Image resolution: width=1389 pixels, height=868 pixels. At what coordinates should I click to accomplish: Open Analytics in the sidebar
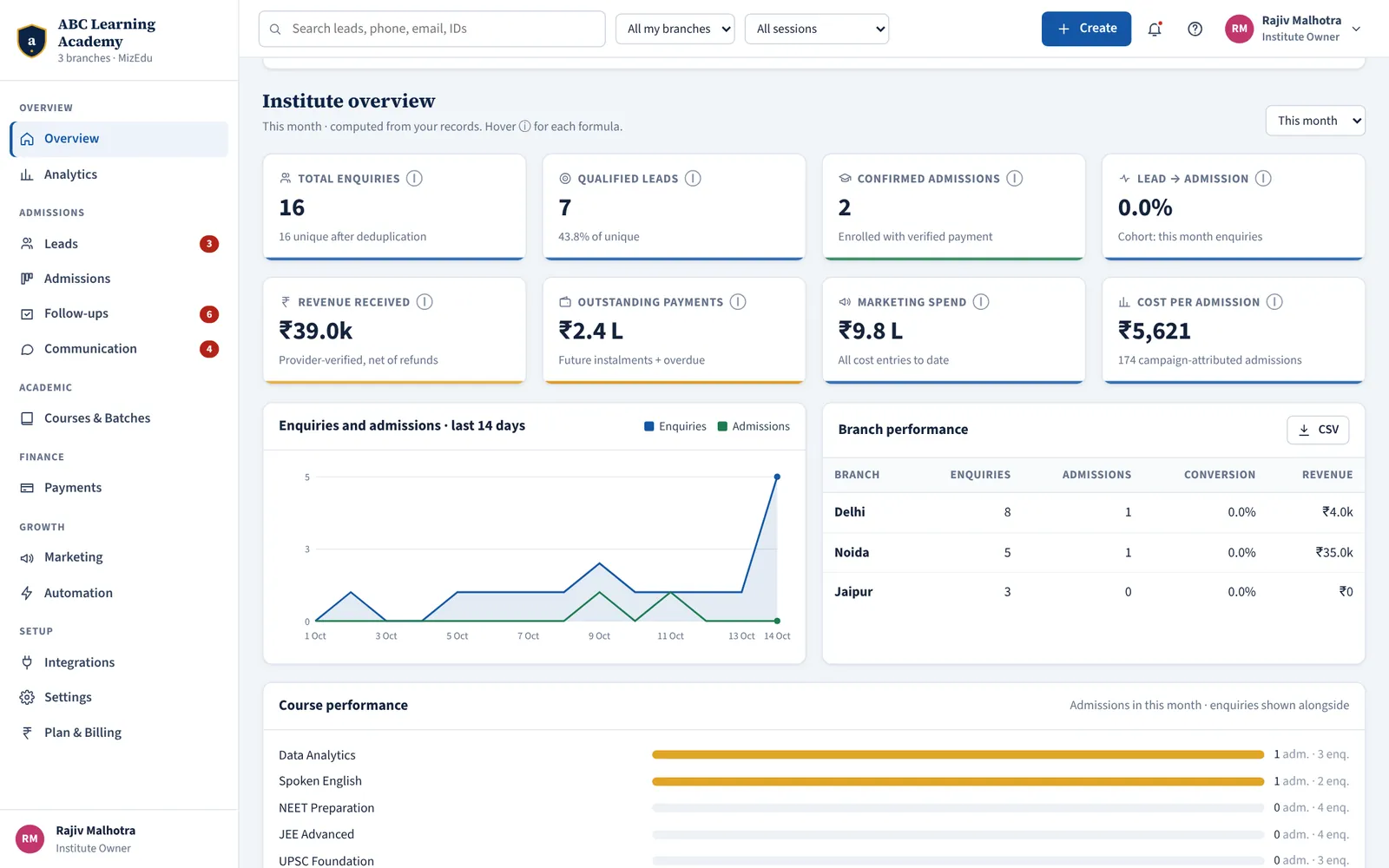point(120,174)
